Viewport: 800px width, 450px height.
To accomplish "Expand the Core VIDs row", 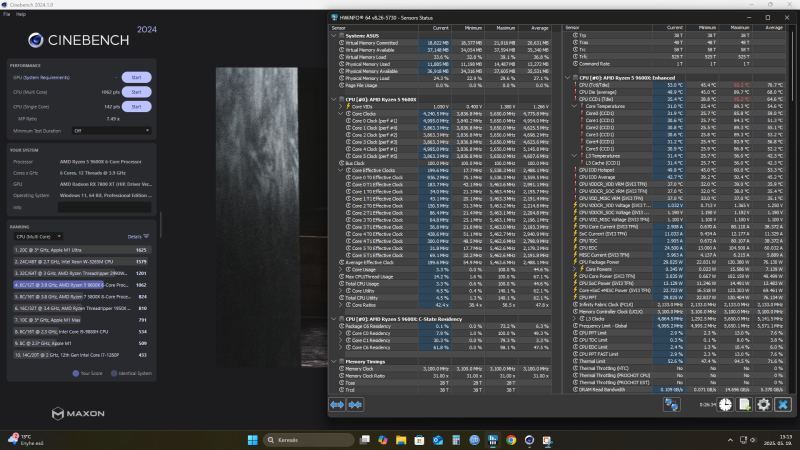I will coord(340,107).
